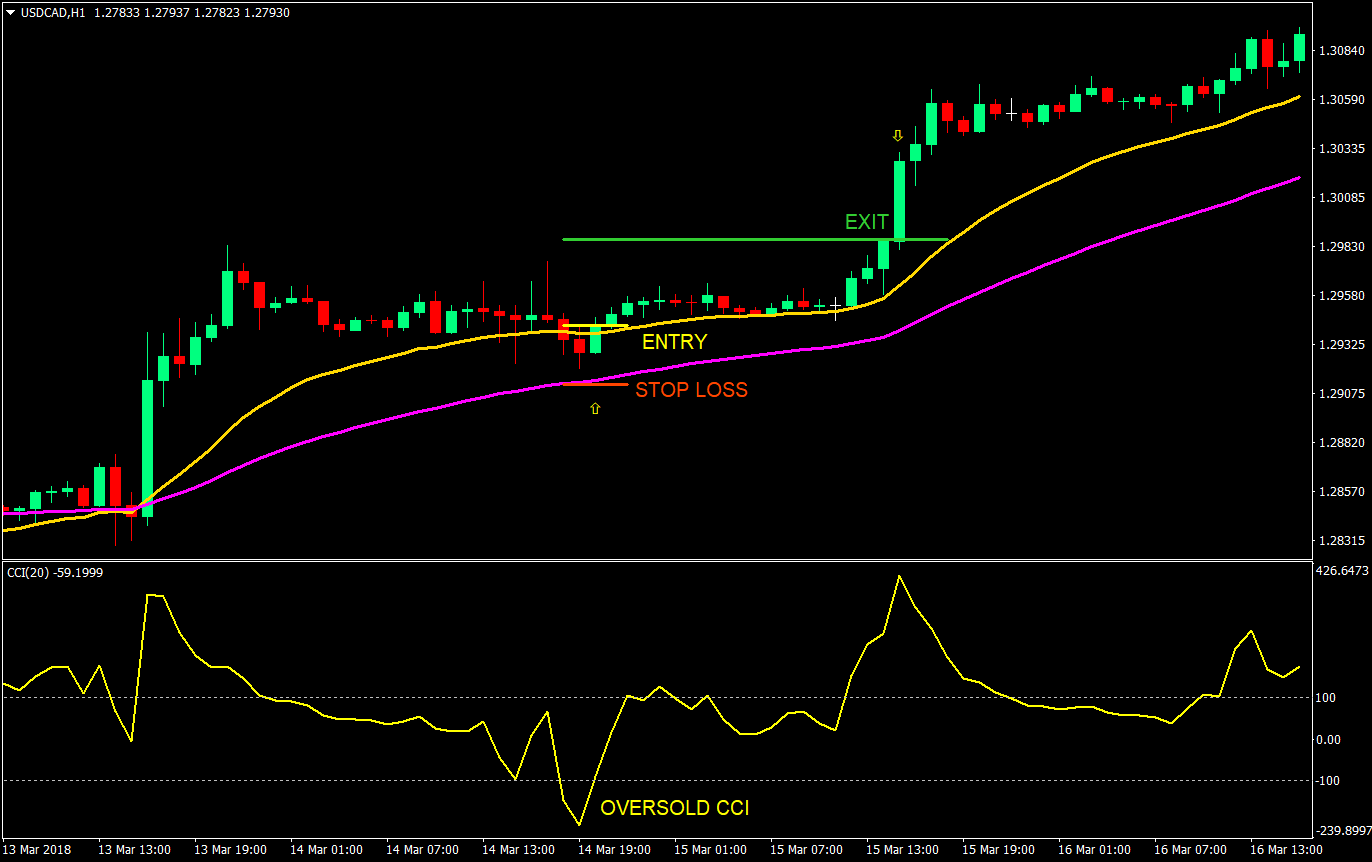Click price level 1.28315 on the axis
1372x862 pixels.
(x=1343, y=541)
